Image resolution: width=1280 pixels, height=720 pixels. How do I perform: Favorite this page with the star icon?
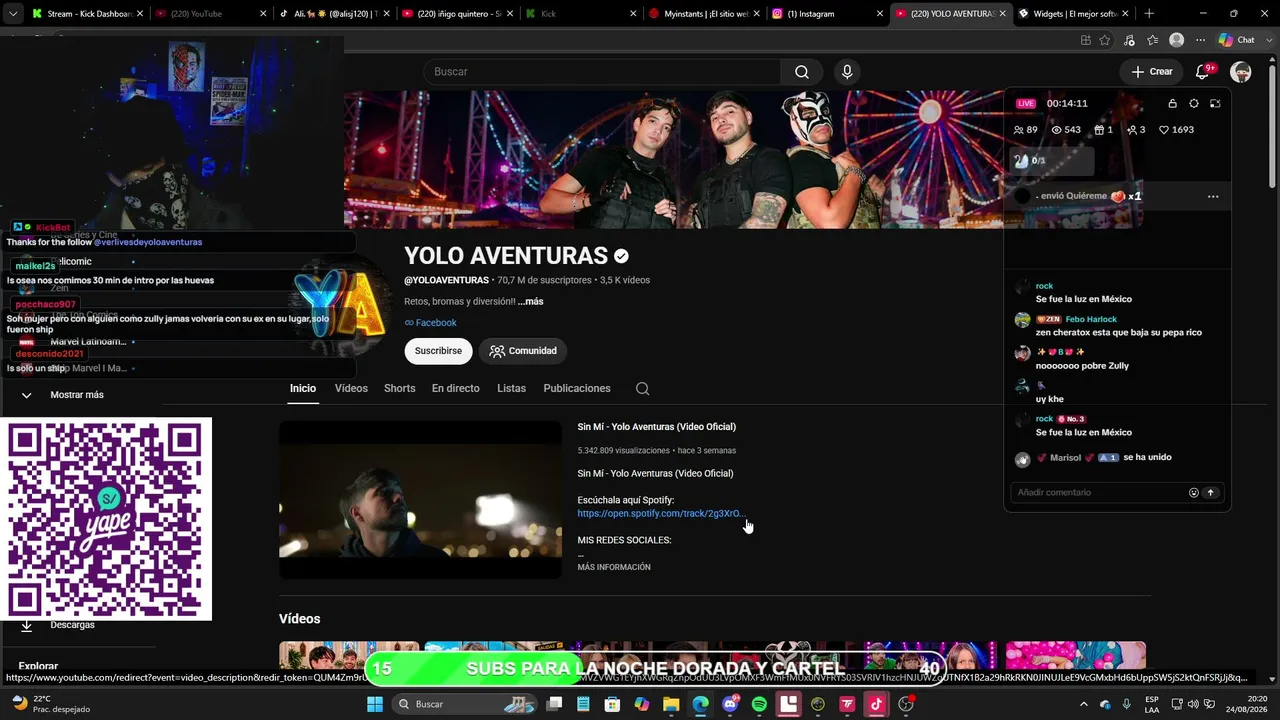pyautogui.click(x=1105, y=40)
